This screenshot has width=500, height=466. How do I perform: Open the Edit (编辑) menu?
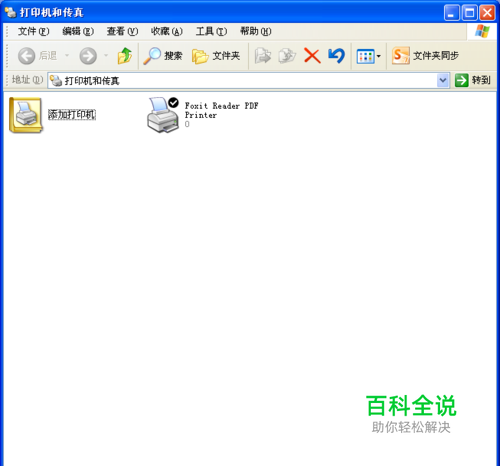pos(78,31)
